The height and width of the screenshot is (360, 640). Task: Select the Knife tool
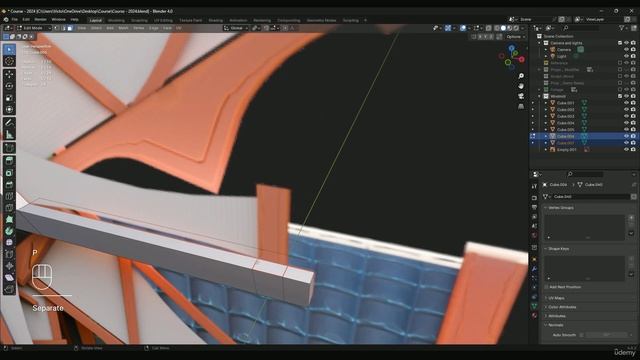9,208
